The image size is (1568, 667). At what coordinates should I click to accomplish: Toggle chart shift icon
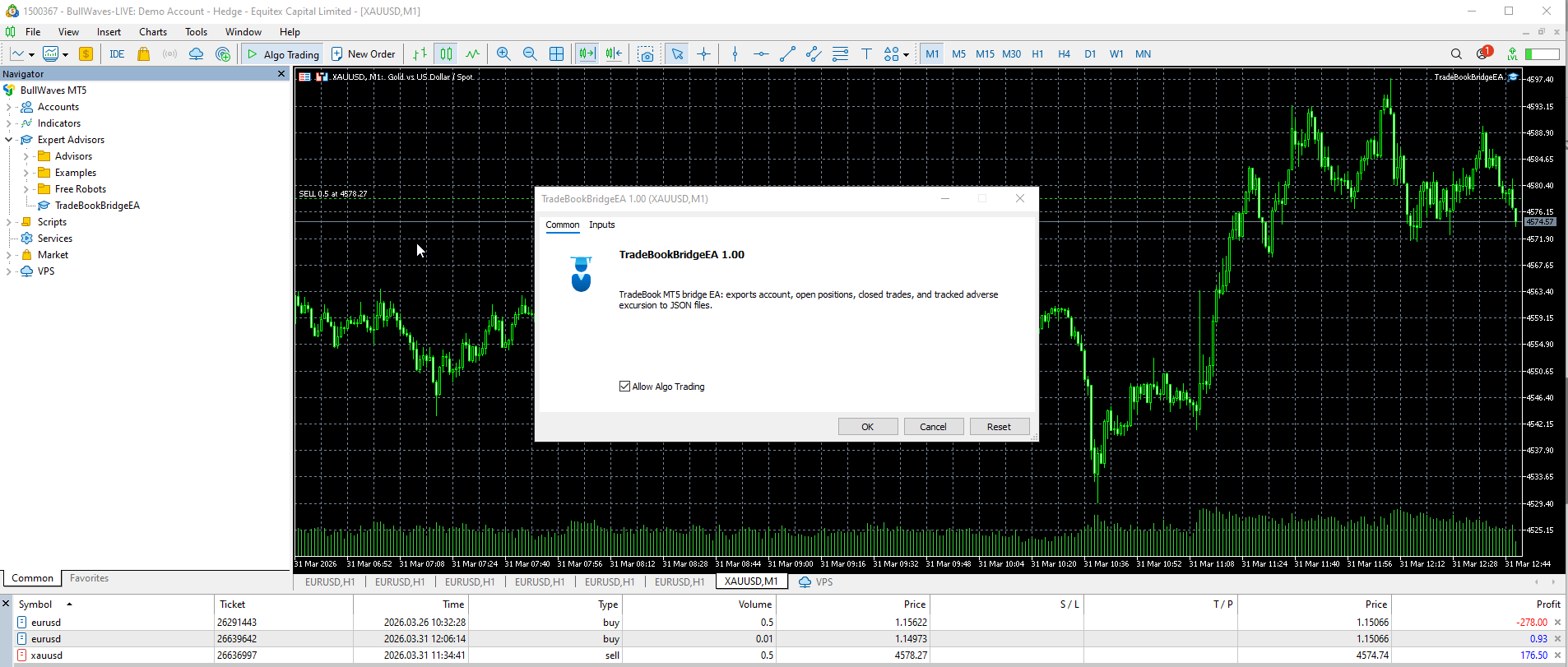[614, 54]
